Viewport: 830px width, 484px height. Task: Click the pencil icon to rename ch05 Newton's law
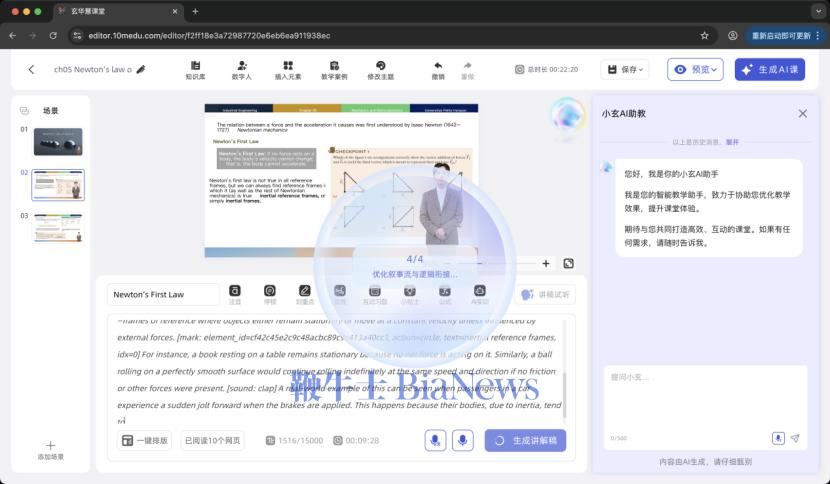[x=141, y=69]
